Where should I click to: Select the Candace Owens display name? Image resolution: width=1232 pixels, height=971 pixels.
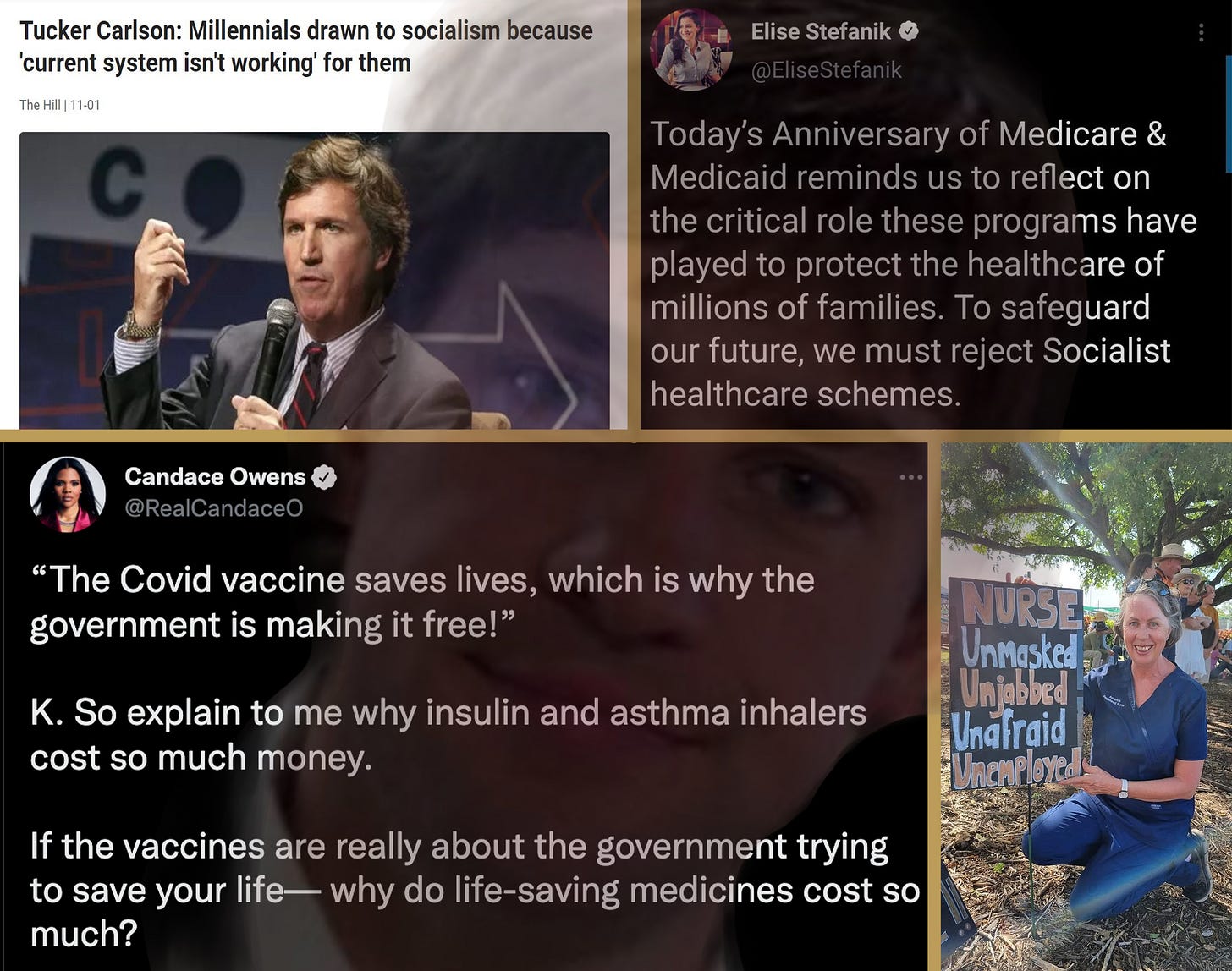click(215, 477)
